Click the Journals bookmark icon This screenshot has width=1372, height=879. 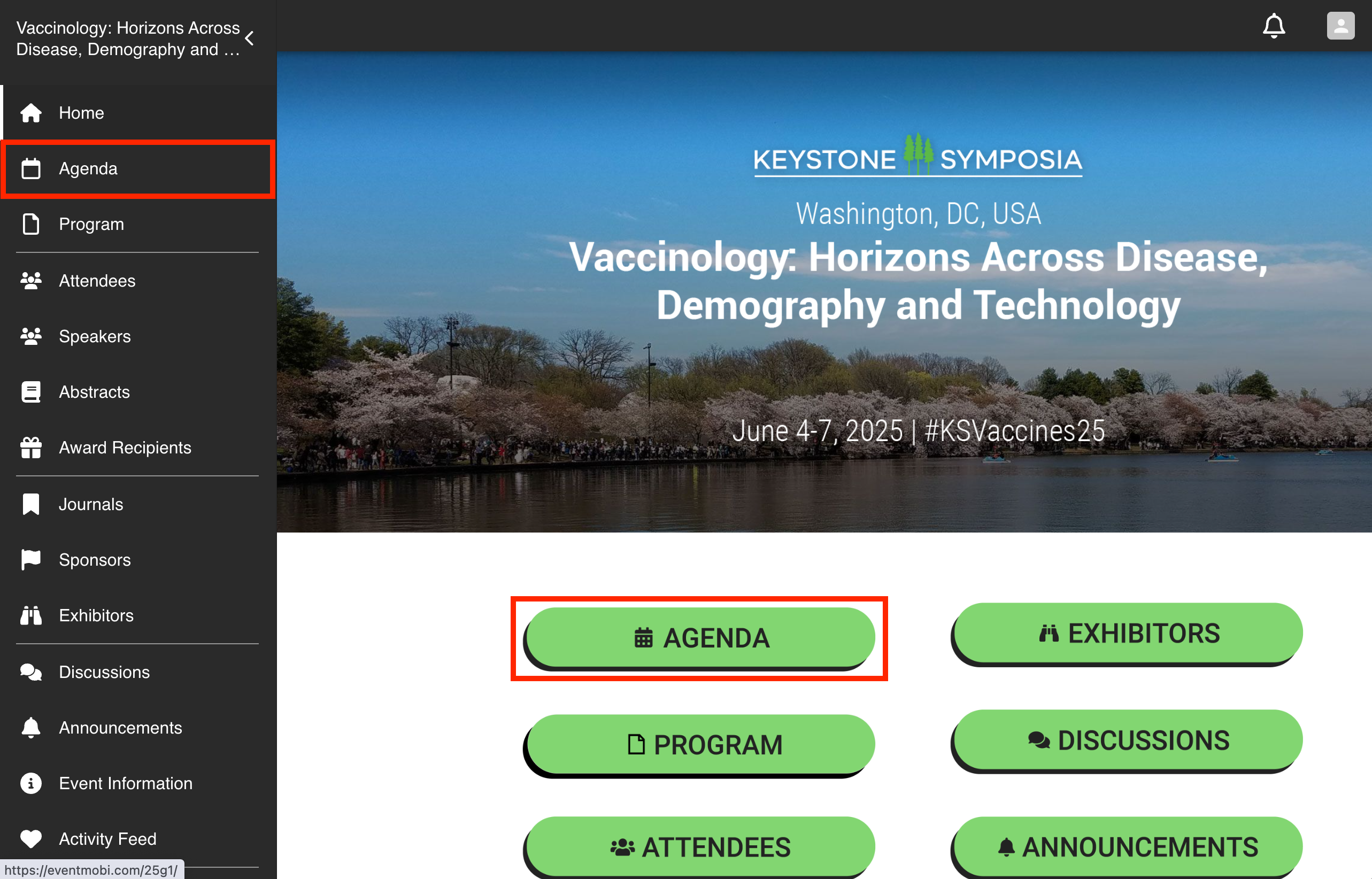(31, 504)
